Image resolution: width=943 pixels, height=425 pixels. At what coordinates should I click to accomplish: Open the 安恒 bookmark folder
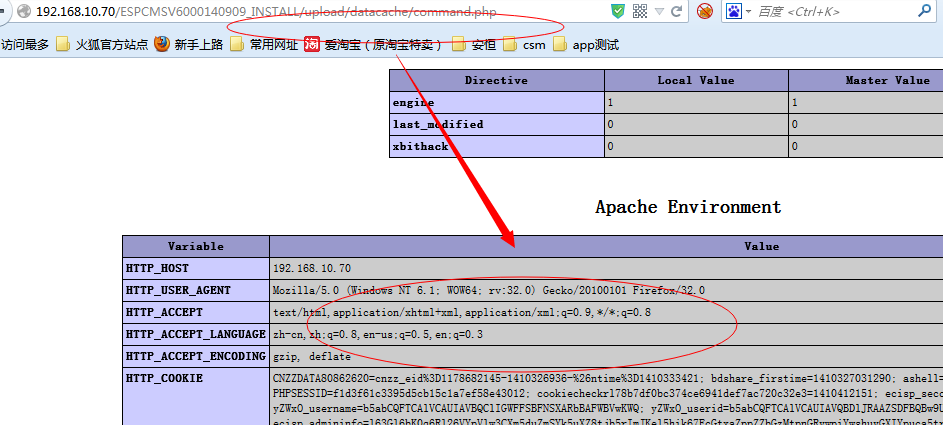click(474, 44)
